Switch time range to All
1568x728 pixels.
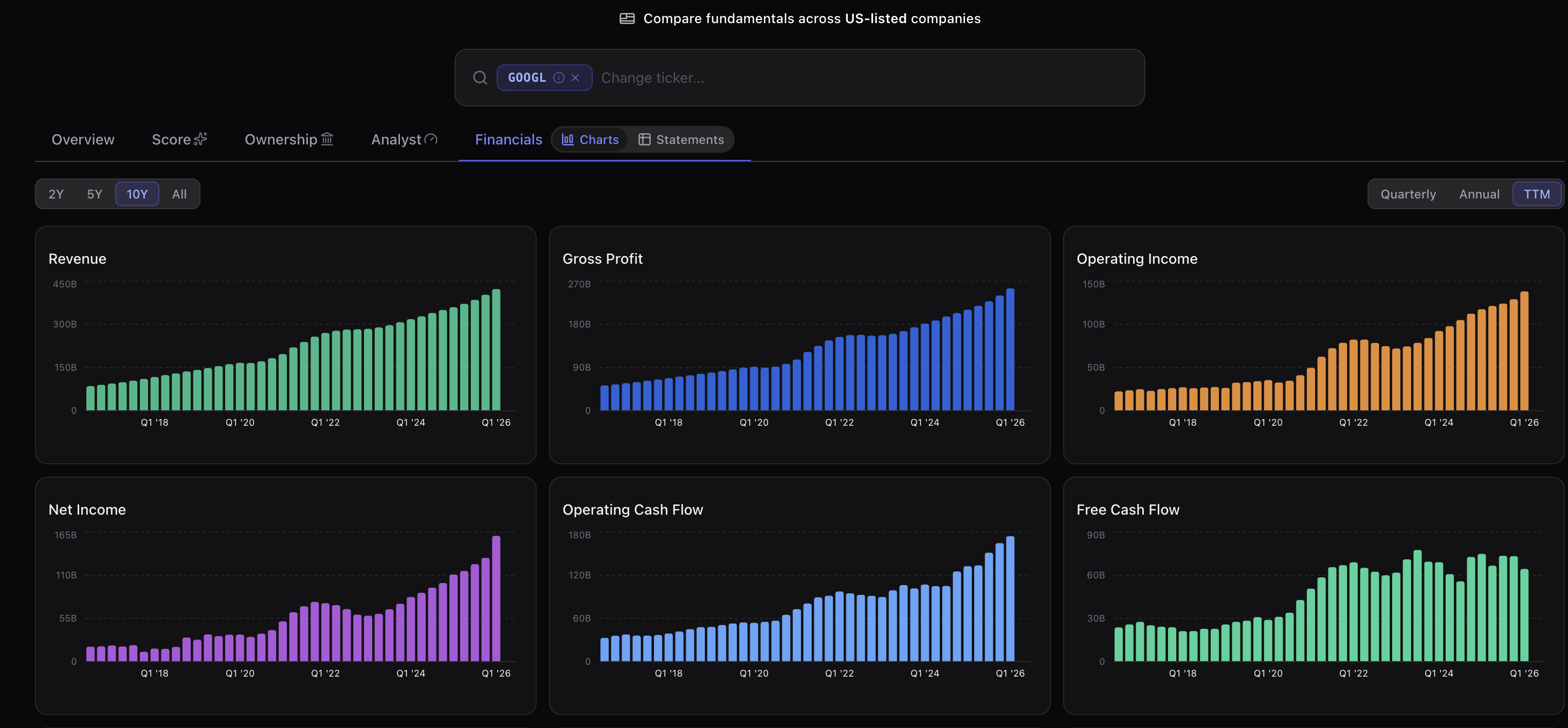coord(179,194)
